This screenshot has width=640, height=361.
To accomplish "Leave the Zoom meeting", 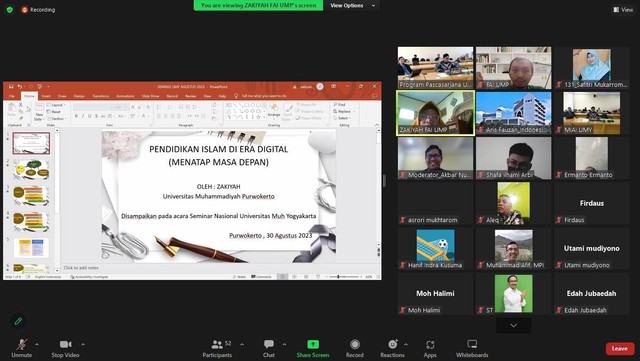I will pos(620,348).
